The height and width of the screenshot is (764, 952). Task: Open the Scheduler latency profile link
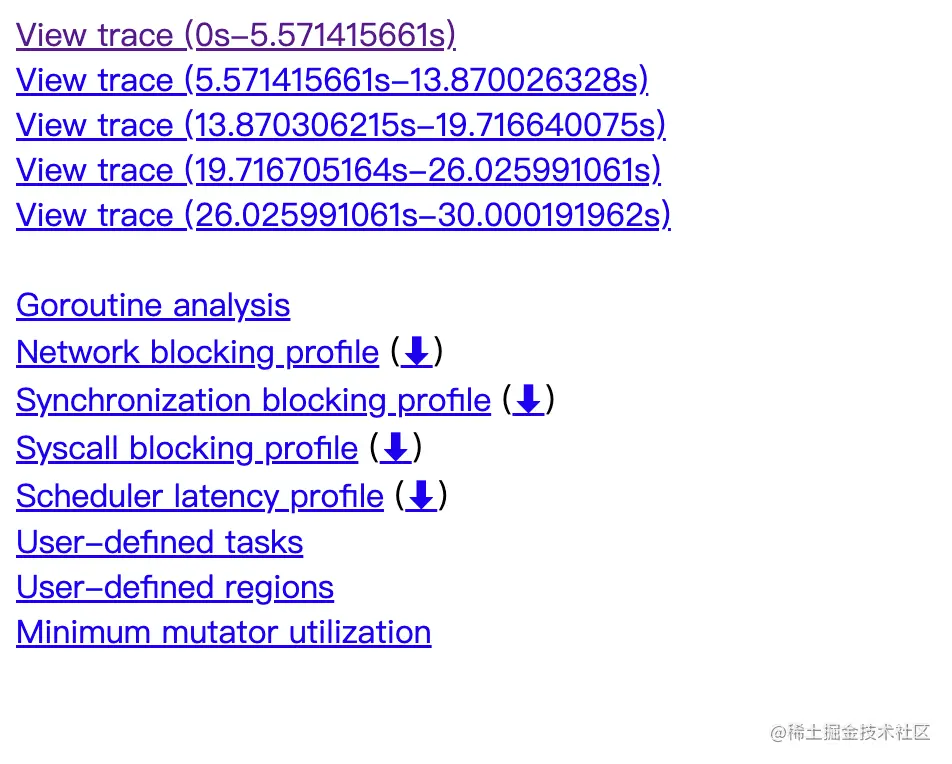(200, 496)
